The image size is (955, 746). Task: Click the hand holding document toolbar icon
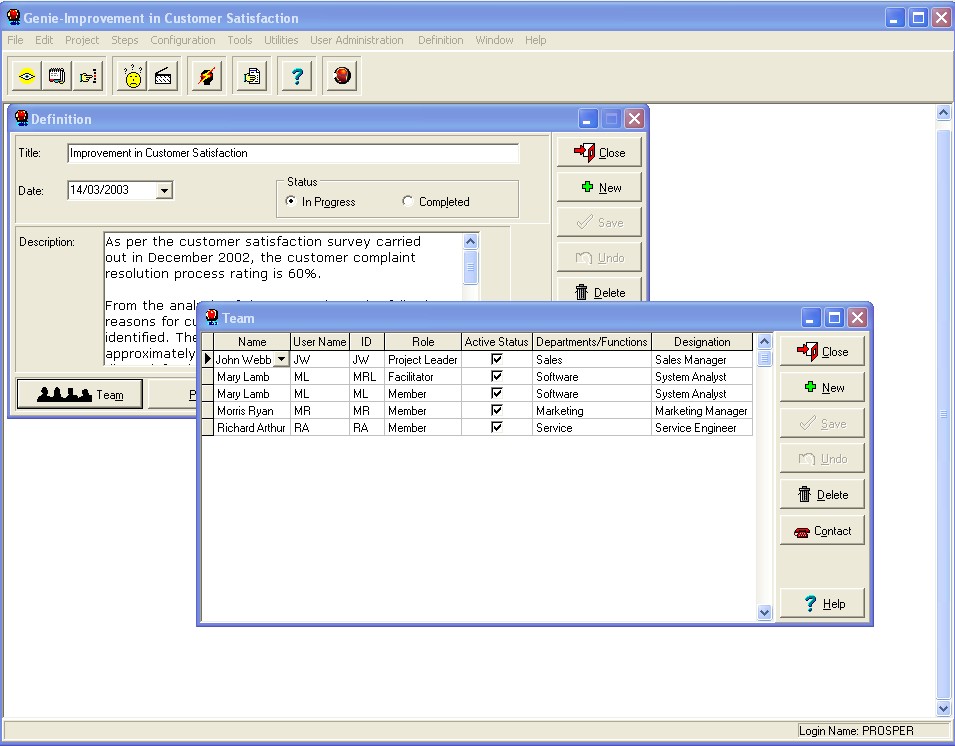click(x=252, y=76)
